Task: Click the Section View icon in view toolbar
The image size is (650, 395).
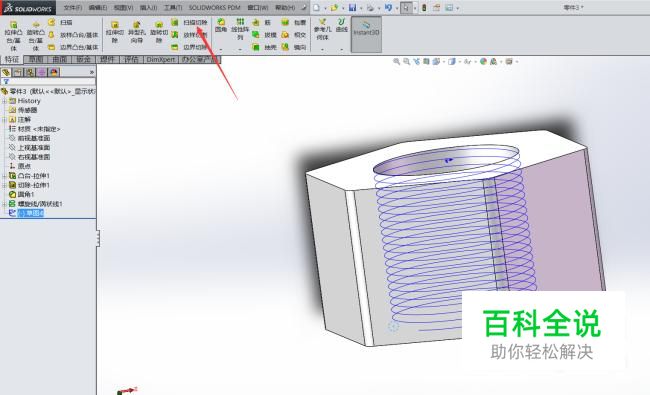Action: coord(427,61)
